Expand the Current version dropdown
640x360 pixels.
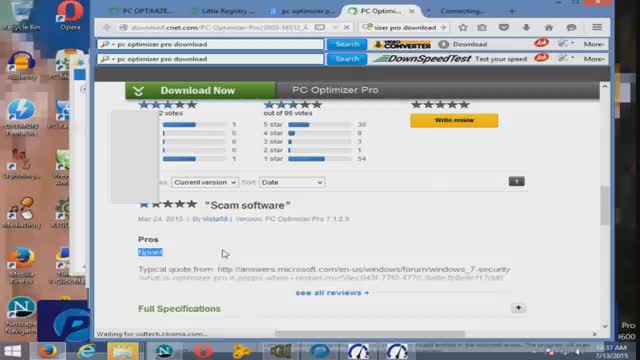pos(204,182)
